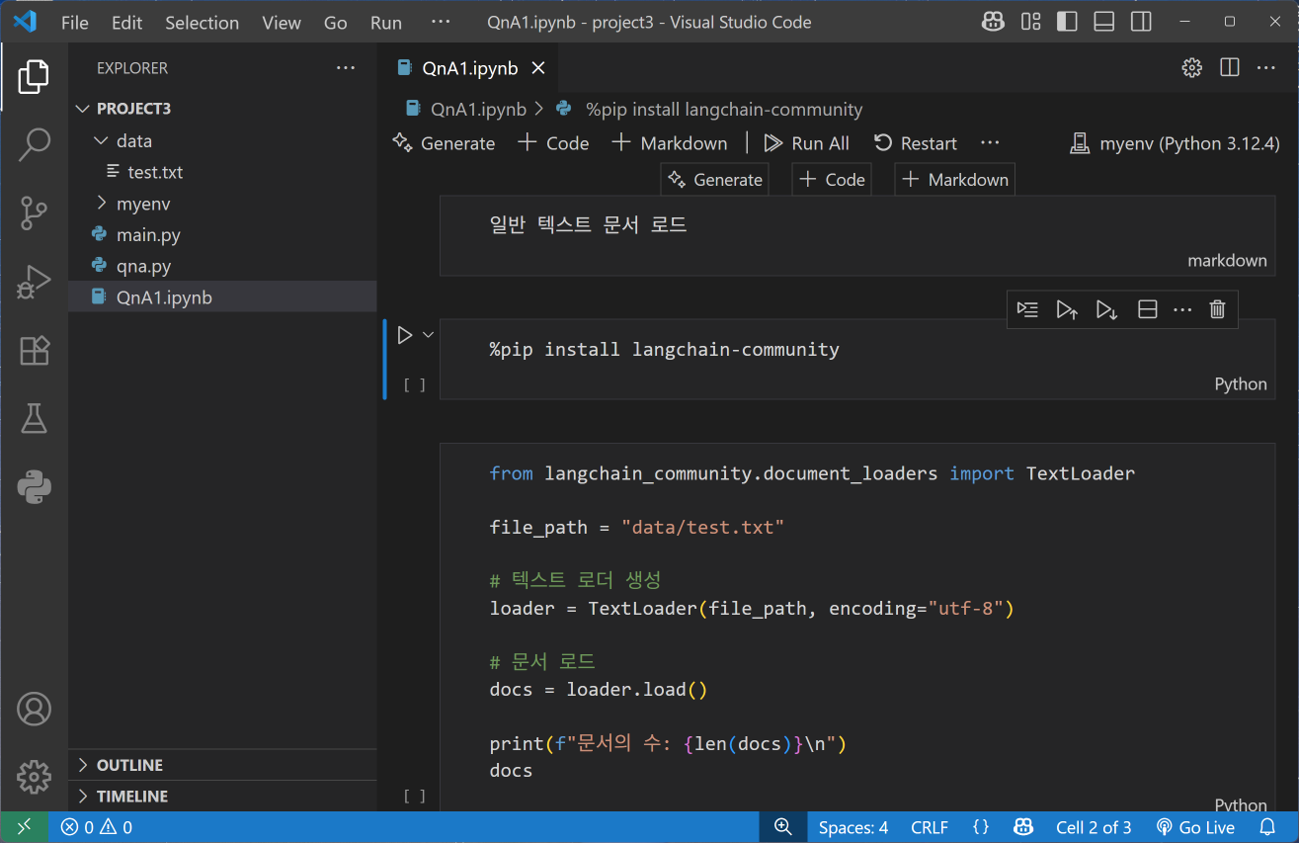Select myenv Python 3.12.4 kernel
Screen dimensions: 1299x843
pos(1174,143)
